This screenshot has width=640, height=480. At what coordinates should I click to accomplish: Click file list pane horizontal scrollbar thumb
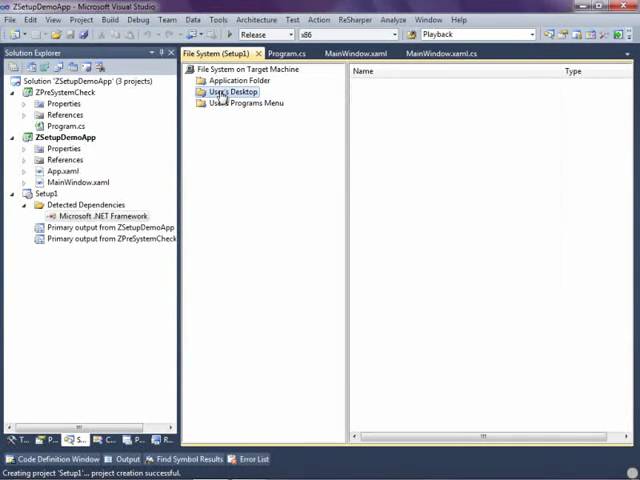(x=484, y=436)
